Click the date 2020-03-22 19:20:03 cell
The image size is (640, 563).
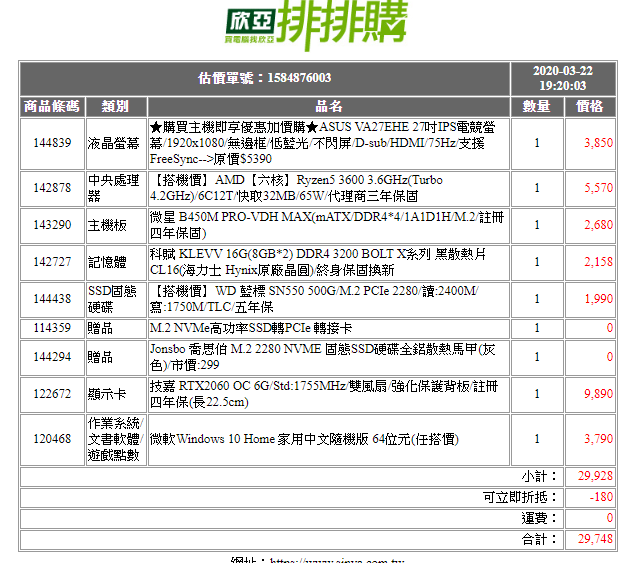[563, 78]
